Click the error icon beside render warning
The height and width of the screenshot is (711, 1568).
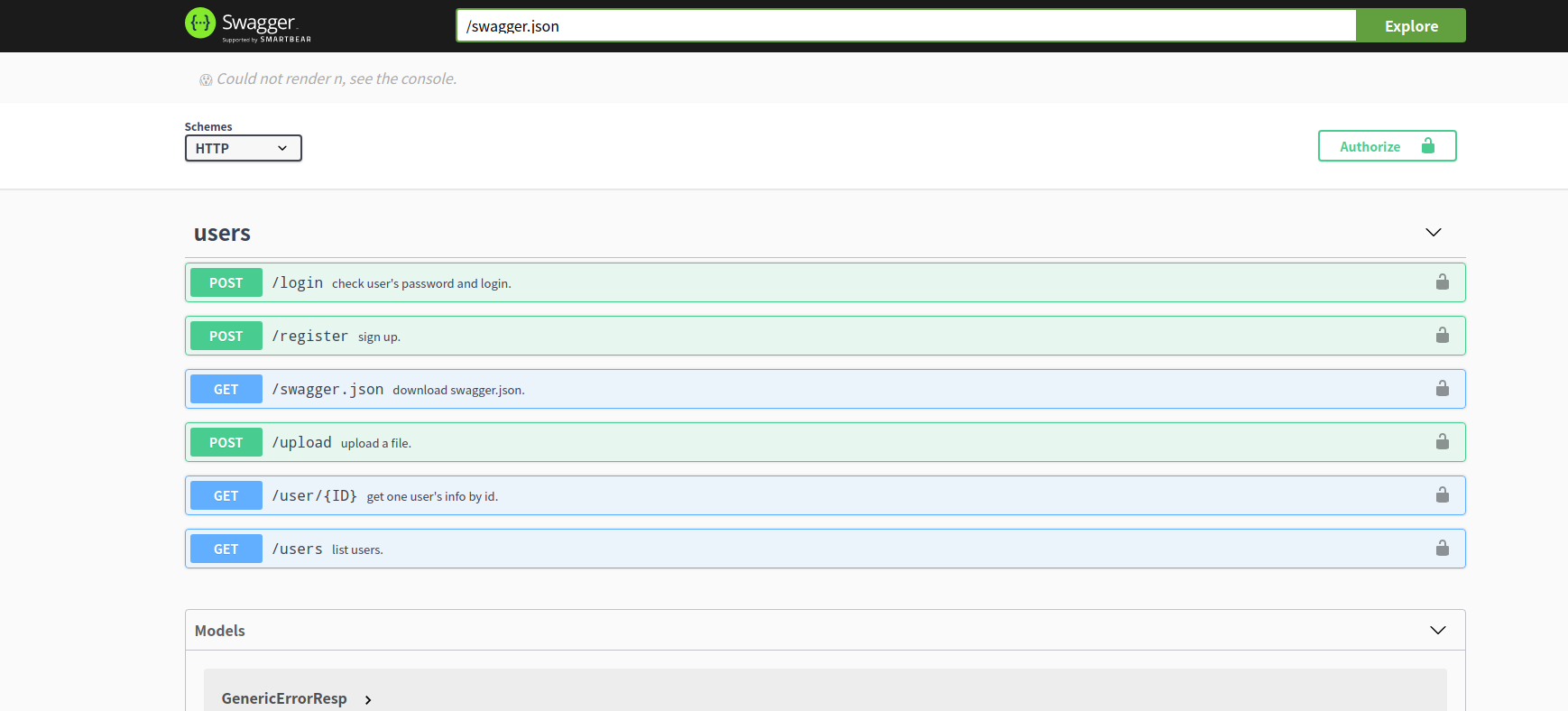[x=206, y=79]
